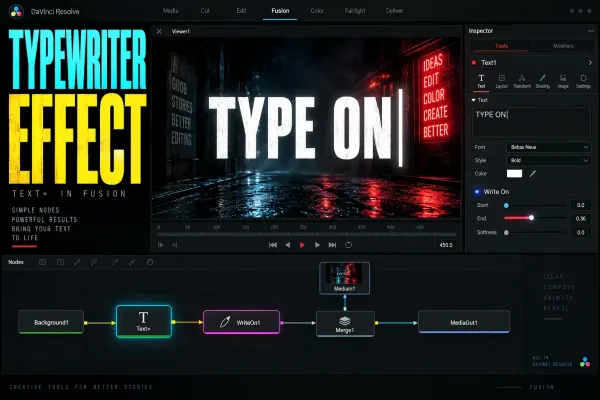Click the fifth Nodes toolbar icon
This screenshot has width=600, height=400.
click(x=115, y=262)
